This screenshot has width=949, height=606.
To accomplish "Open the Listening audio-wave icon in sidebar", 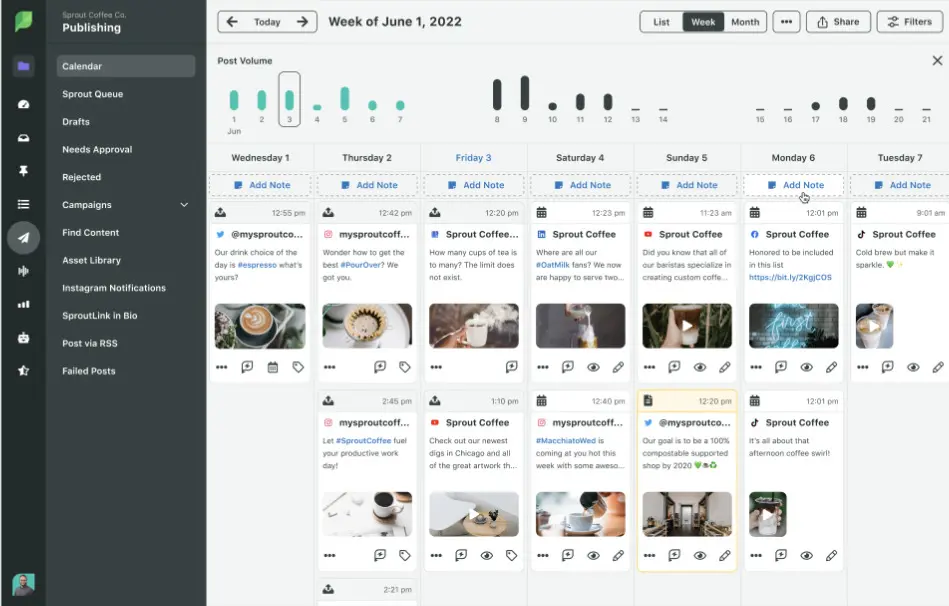I will pos(23,271).
